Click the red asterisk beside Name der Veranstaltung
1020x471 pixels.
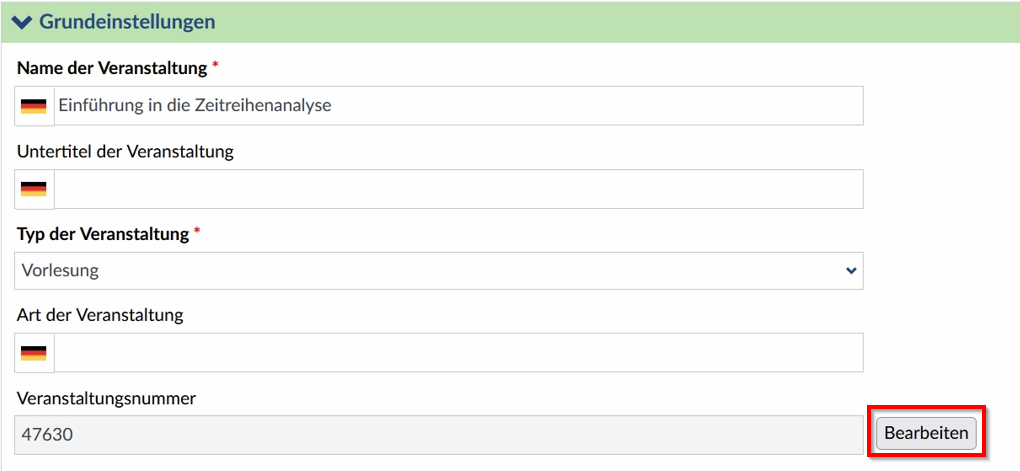pos(215,67)
